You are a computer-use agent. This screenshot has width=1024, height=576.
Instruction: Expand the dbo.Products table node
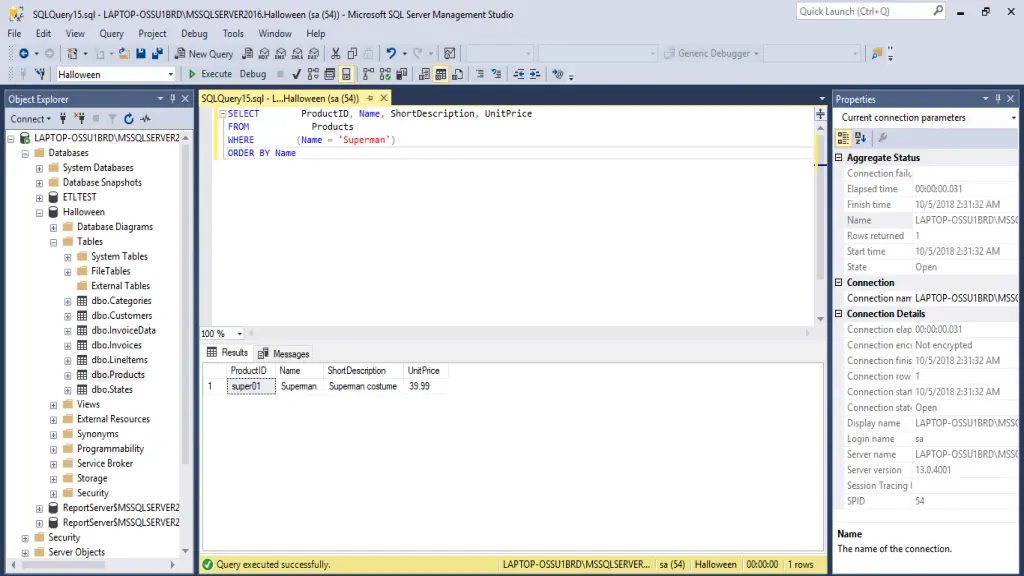(x=68, y=376)
